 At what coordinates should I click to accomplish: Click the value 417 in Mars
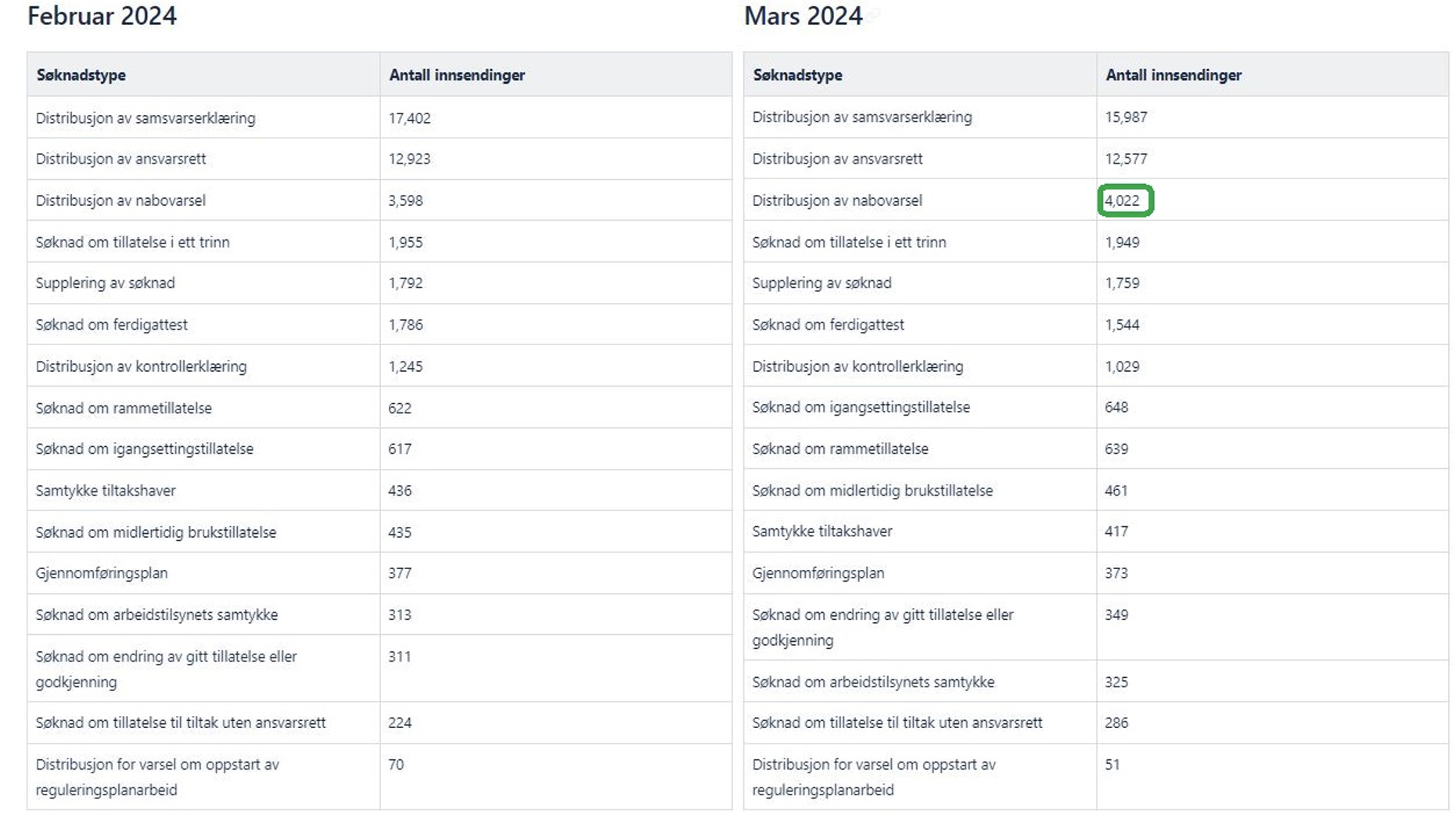tap(1116, 532)
